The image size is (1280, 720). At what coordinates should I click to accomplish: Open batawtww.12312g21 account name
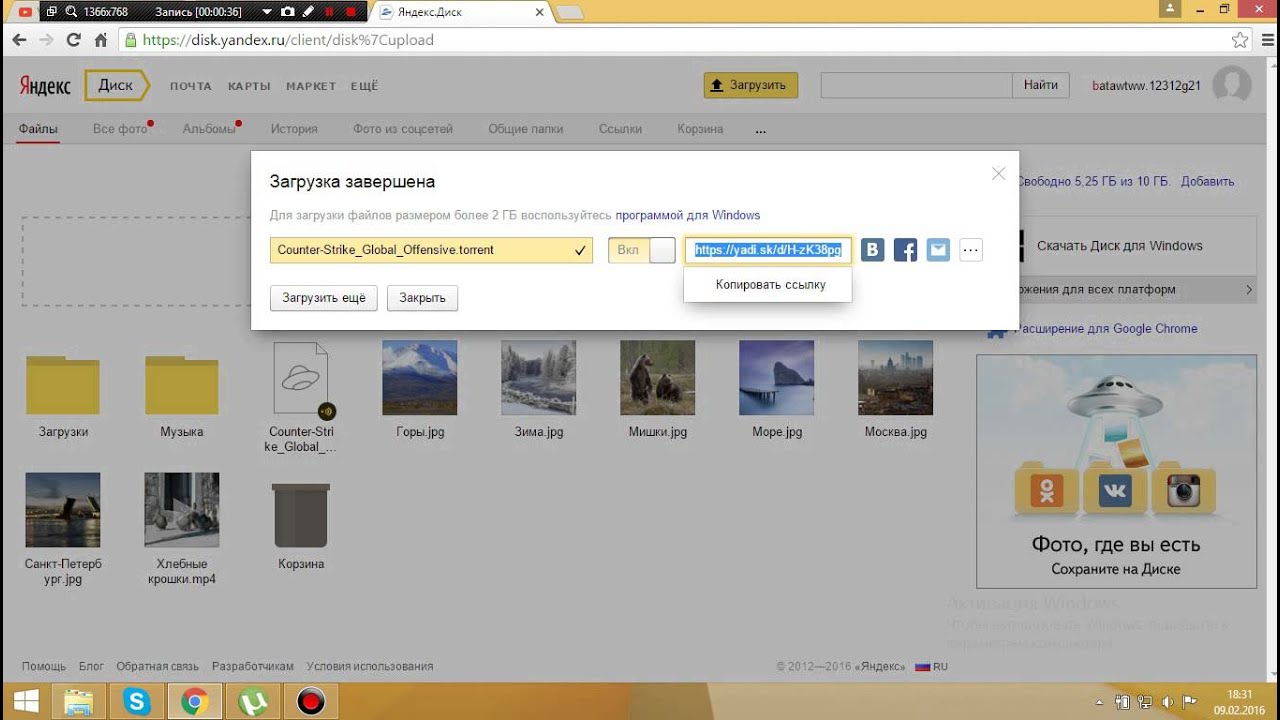(1147, 86)
